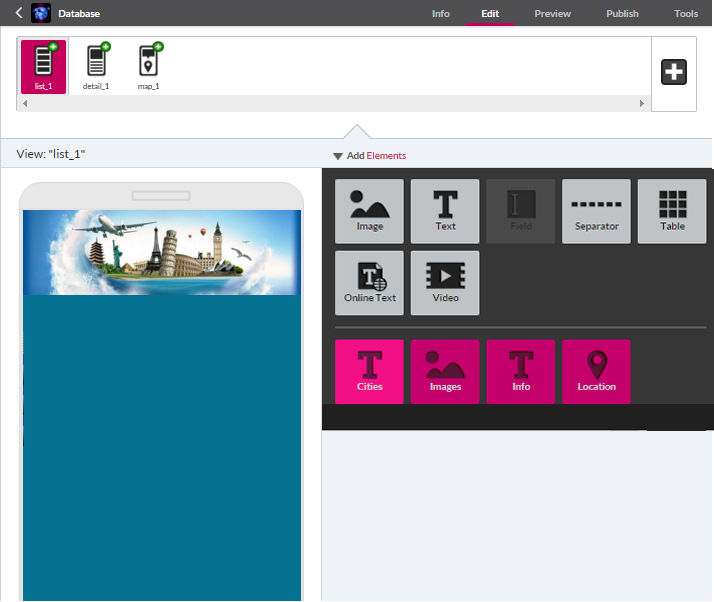Insert the Location database field
Viewport: 714px width, 602px height.
pos(596,372)
